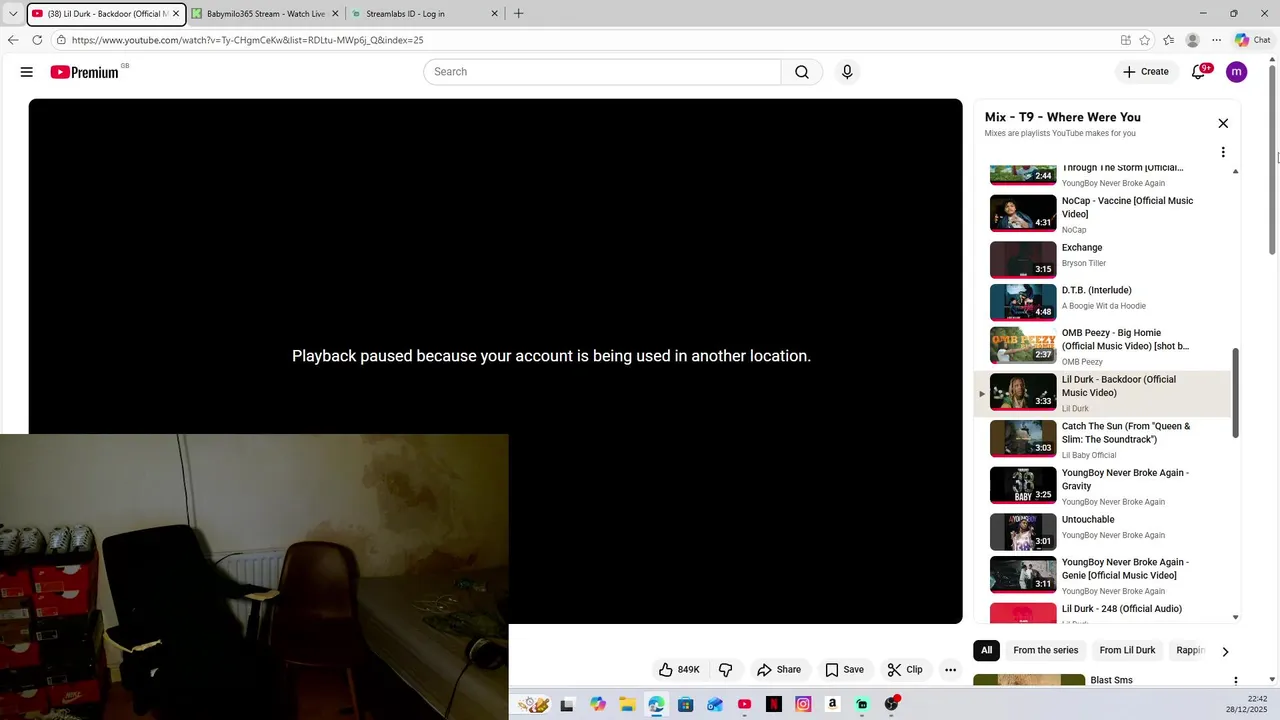Image resolution: width=1280 pixels, height=720 pixels.
Task: Open Copilot Chat sidebar
Action: tap(1253, 40)
